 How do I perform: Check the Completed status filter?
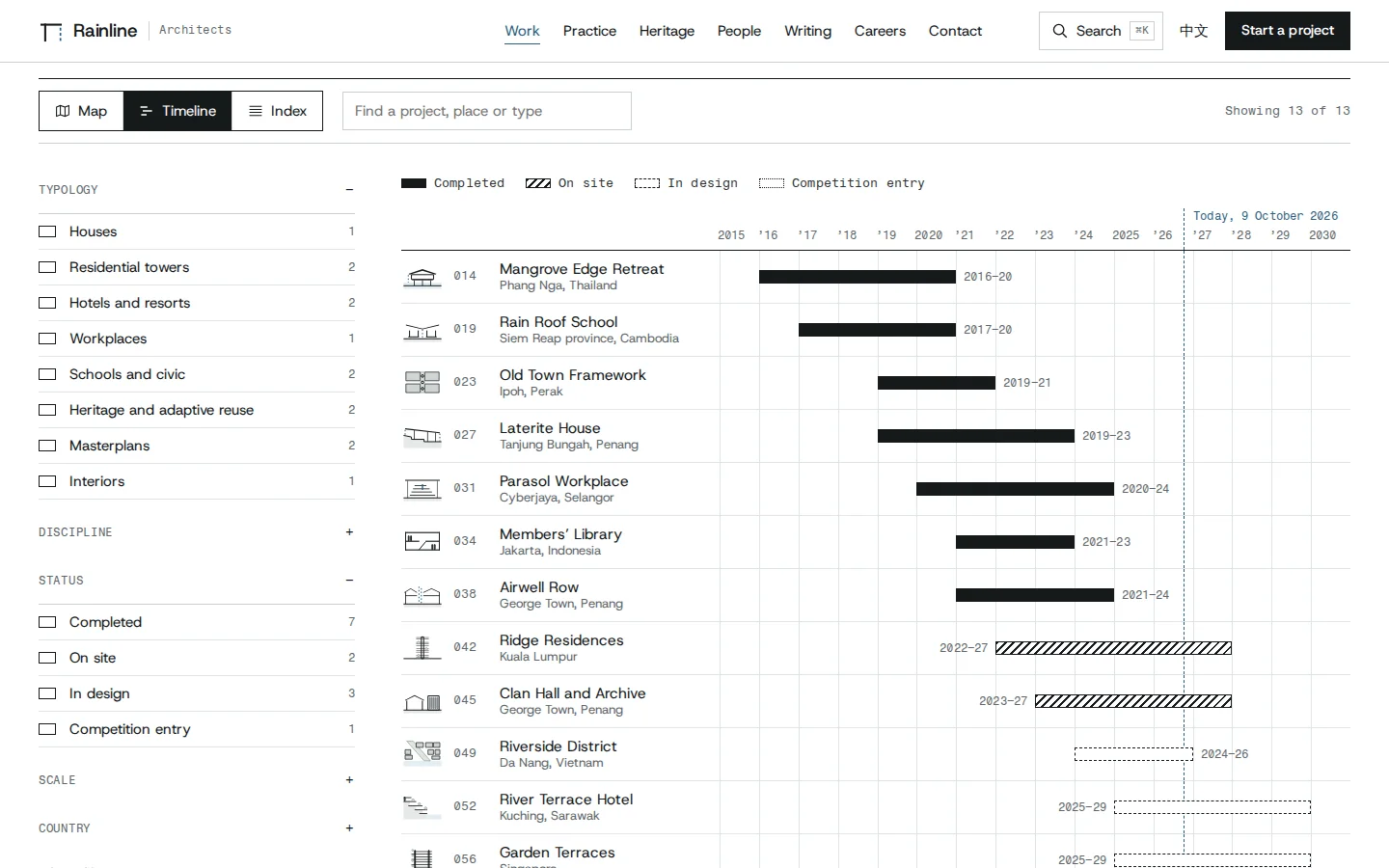pyautogui.click(x=47, y=622)
